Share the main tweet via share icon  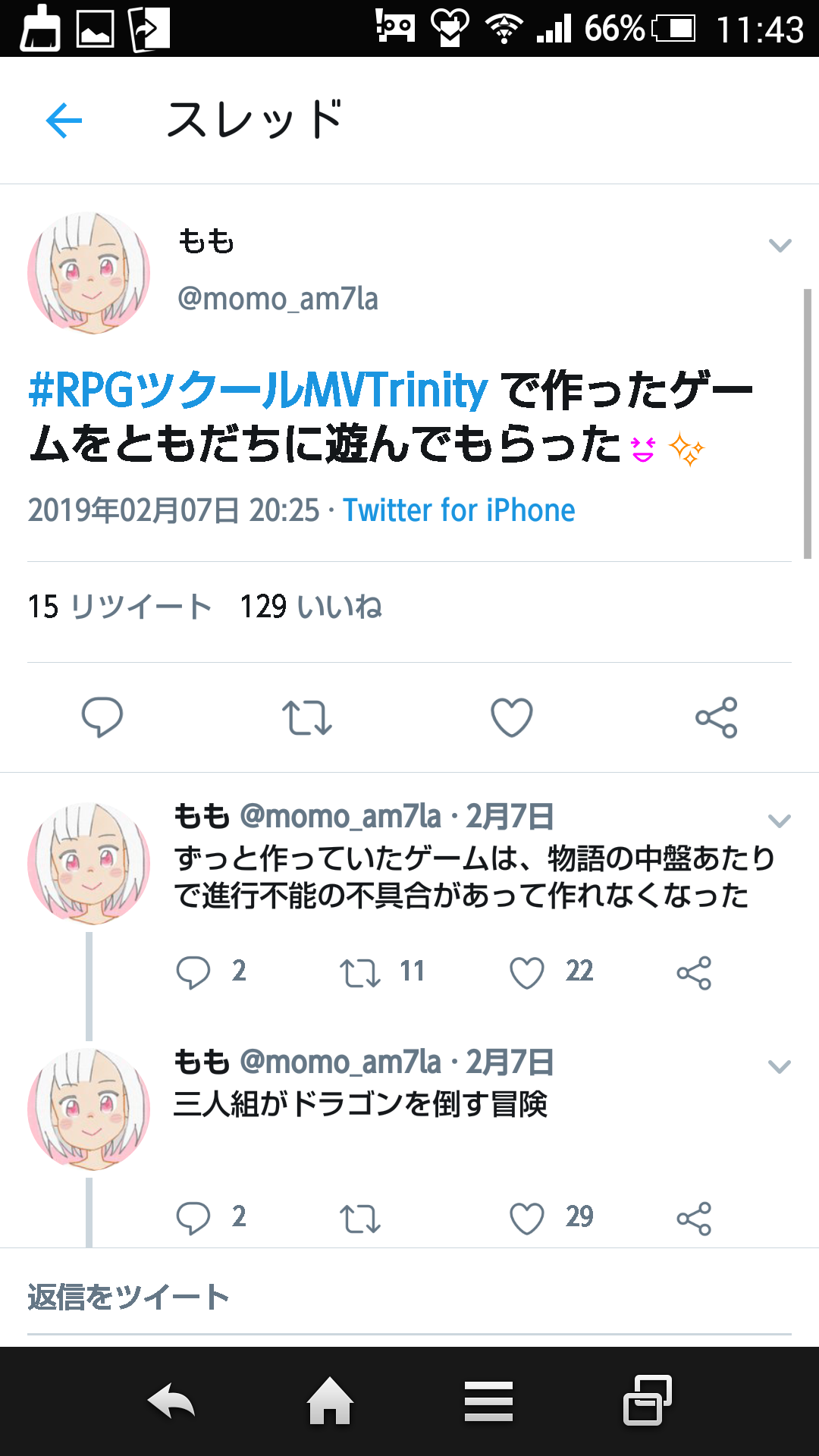click(717, 717)
